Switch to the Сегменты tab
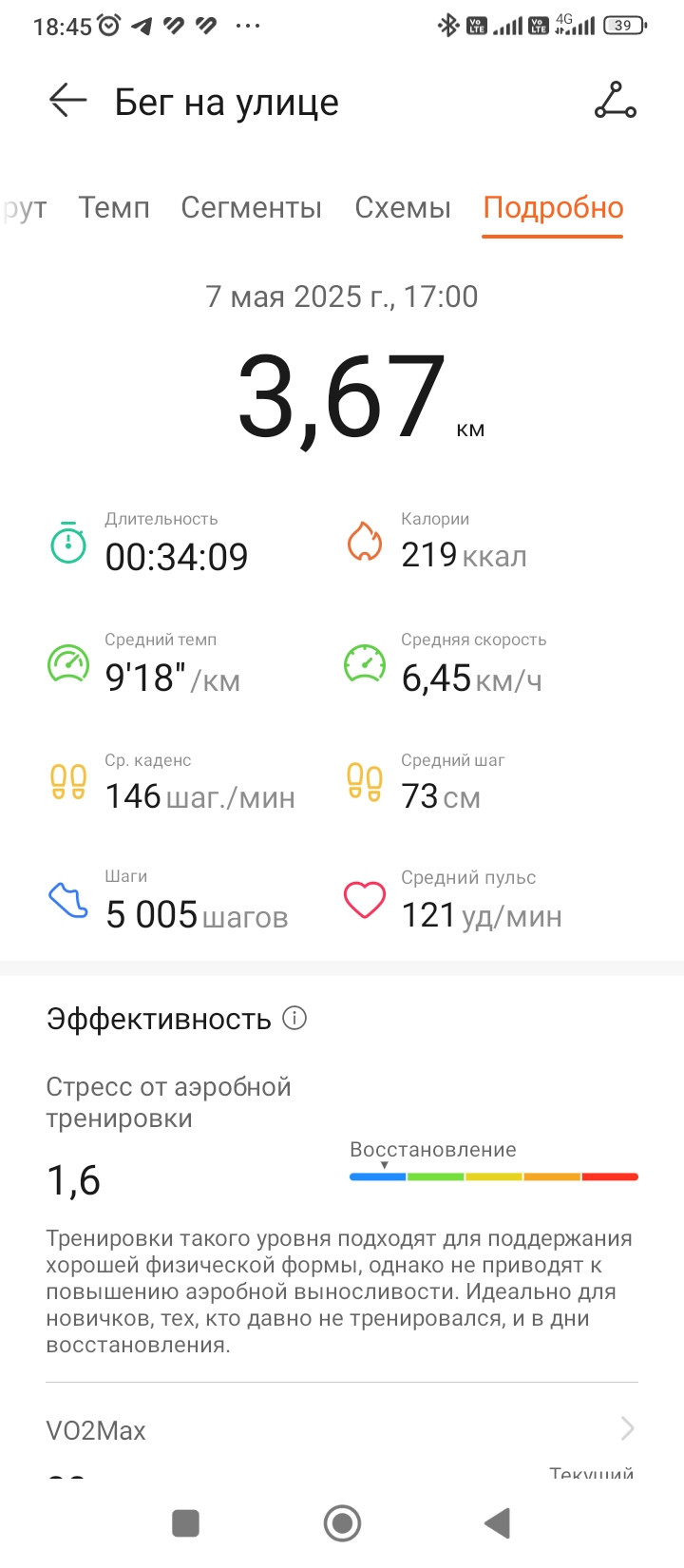Image resolution: width=684 pixels, height=1568 pixels. [252, 208]
